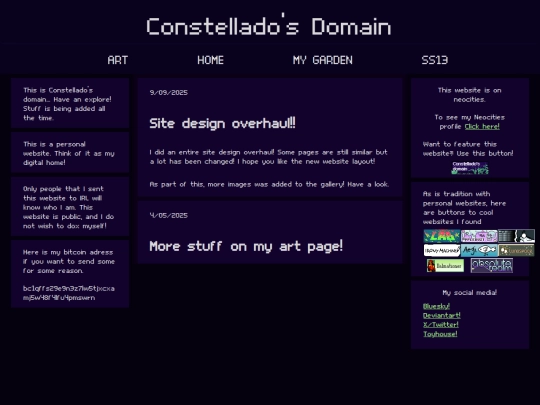Click the My social media! heading

coord(470,292)
